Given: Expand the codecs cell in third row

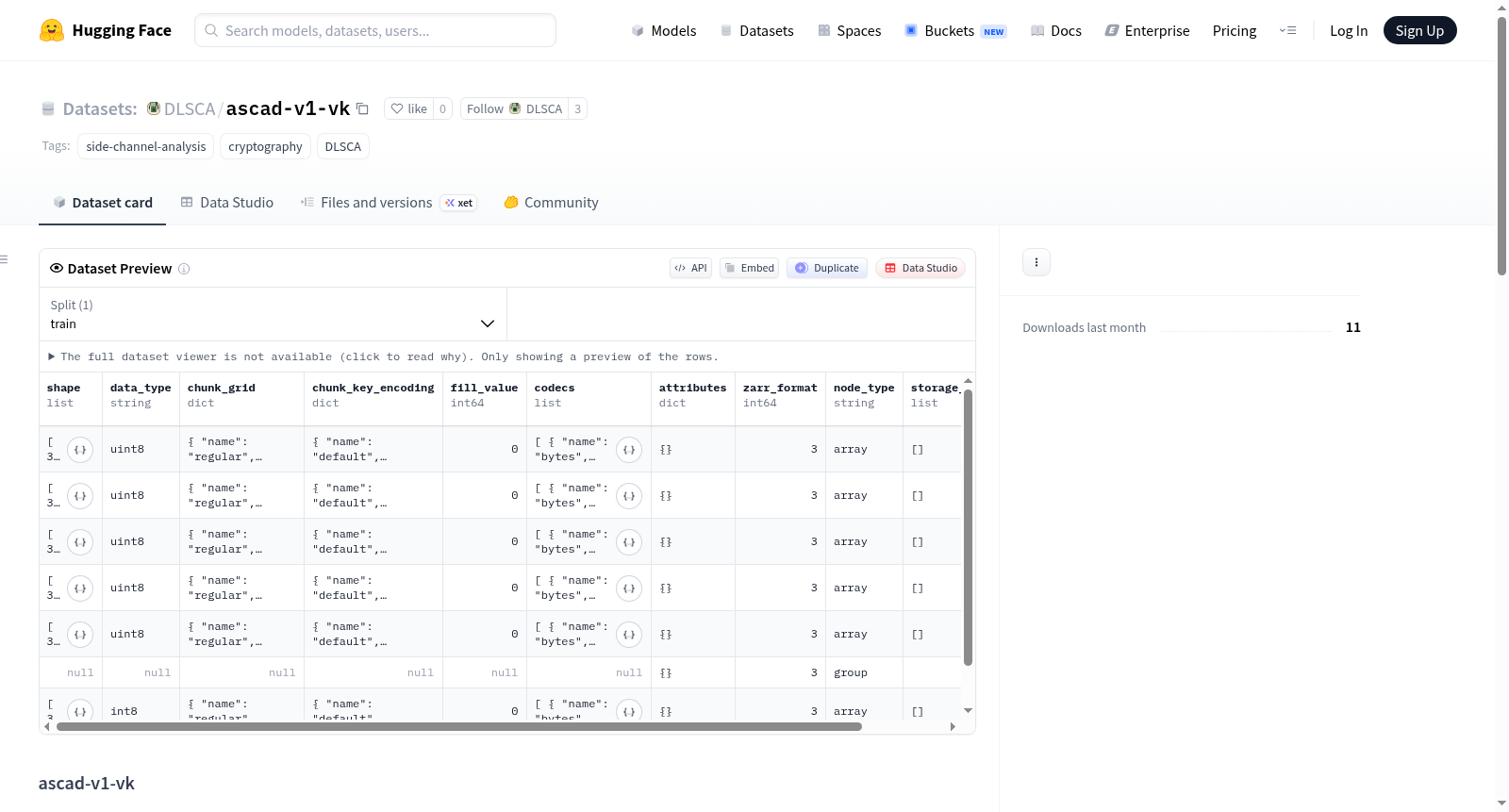Looking at the screenshot, I should coord(629,542).
